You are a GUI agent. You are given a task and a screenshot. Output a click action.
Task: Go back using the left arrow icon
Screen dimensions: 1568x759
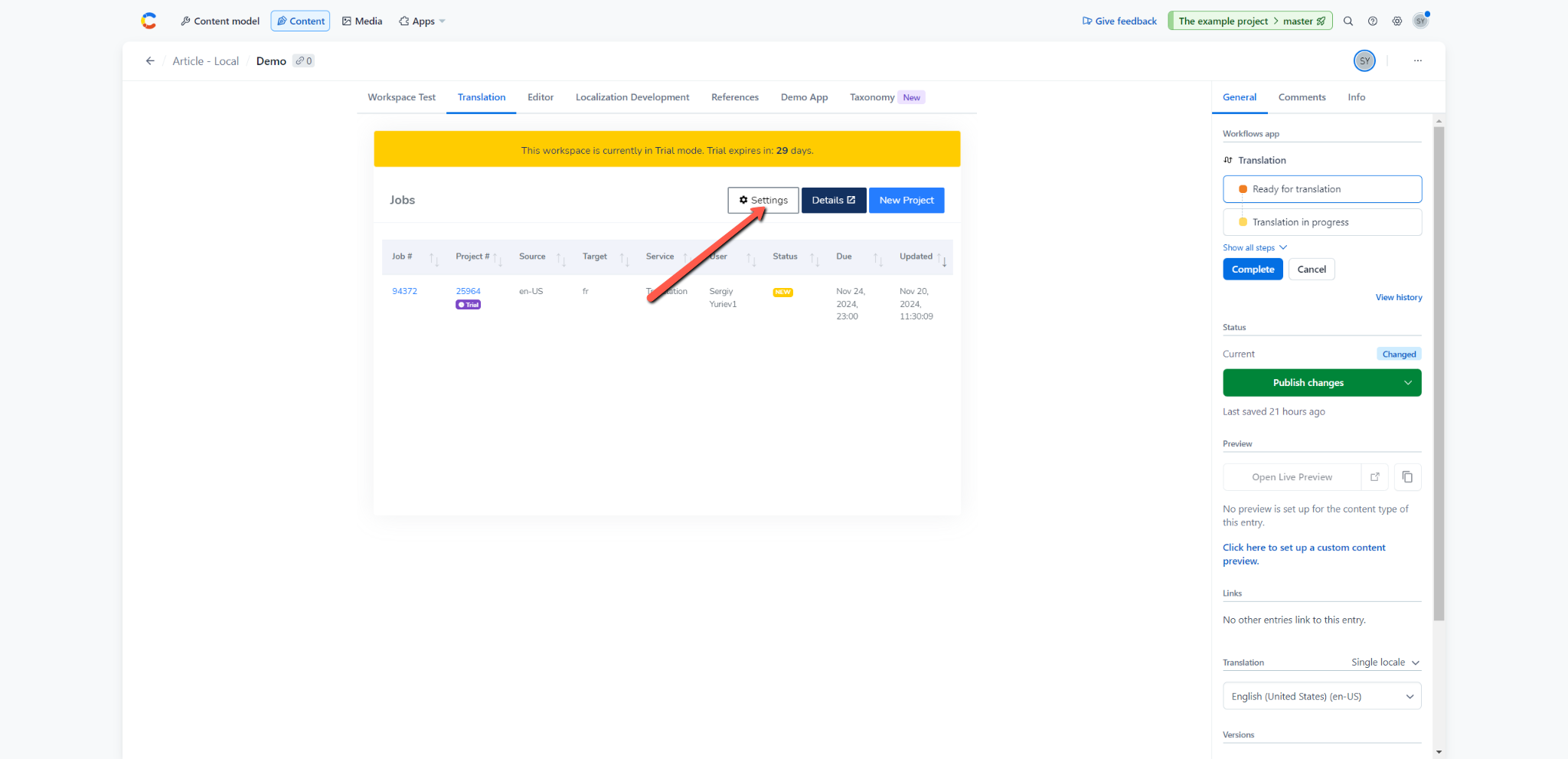tap(150, 61)
